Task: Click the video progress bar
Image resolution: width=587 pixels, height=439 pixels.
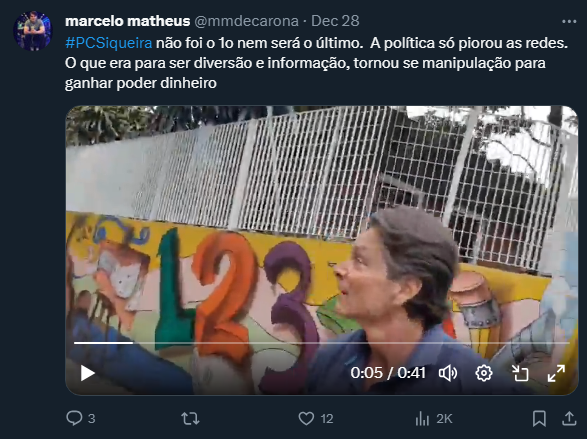Action: 322,342
